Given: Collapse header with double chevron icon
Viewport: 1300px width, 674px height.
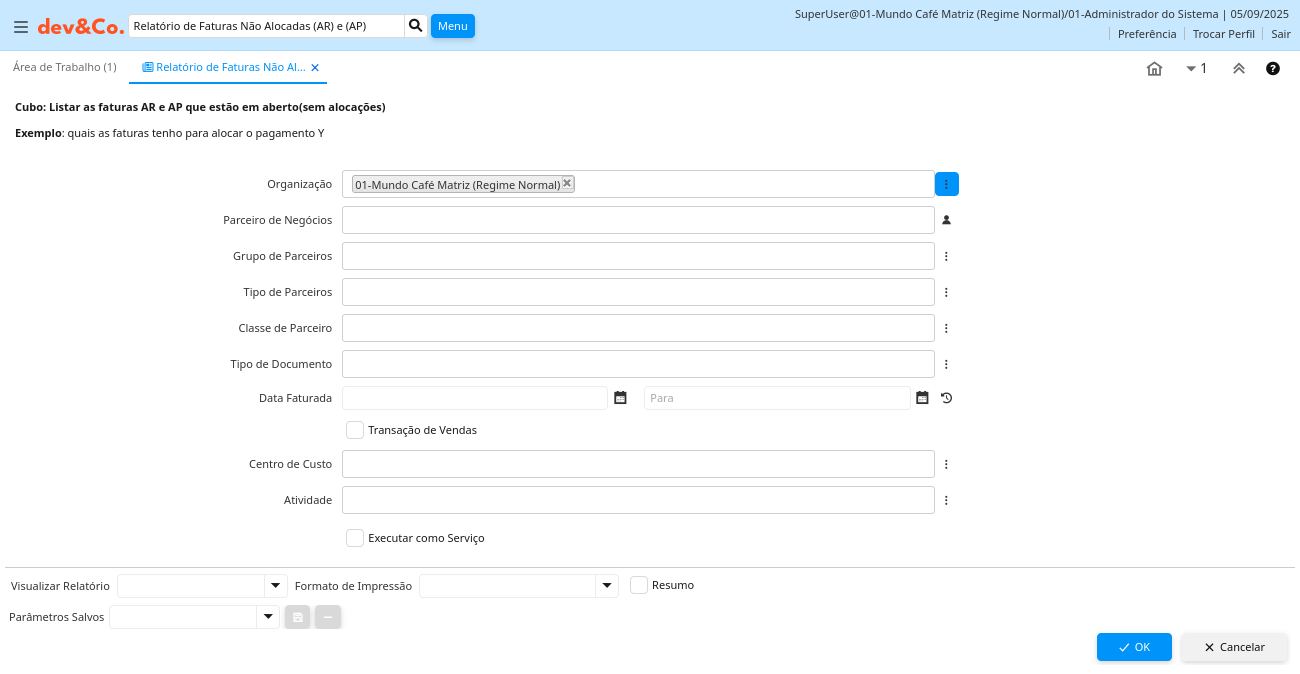Looking at the screenshot, I should click(x=1238, y=69).
